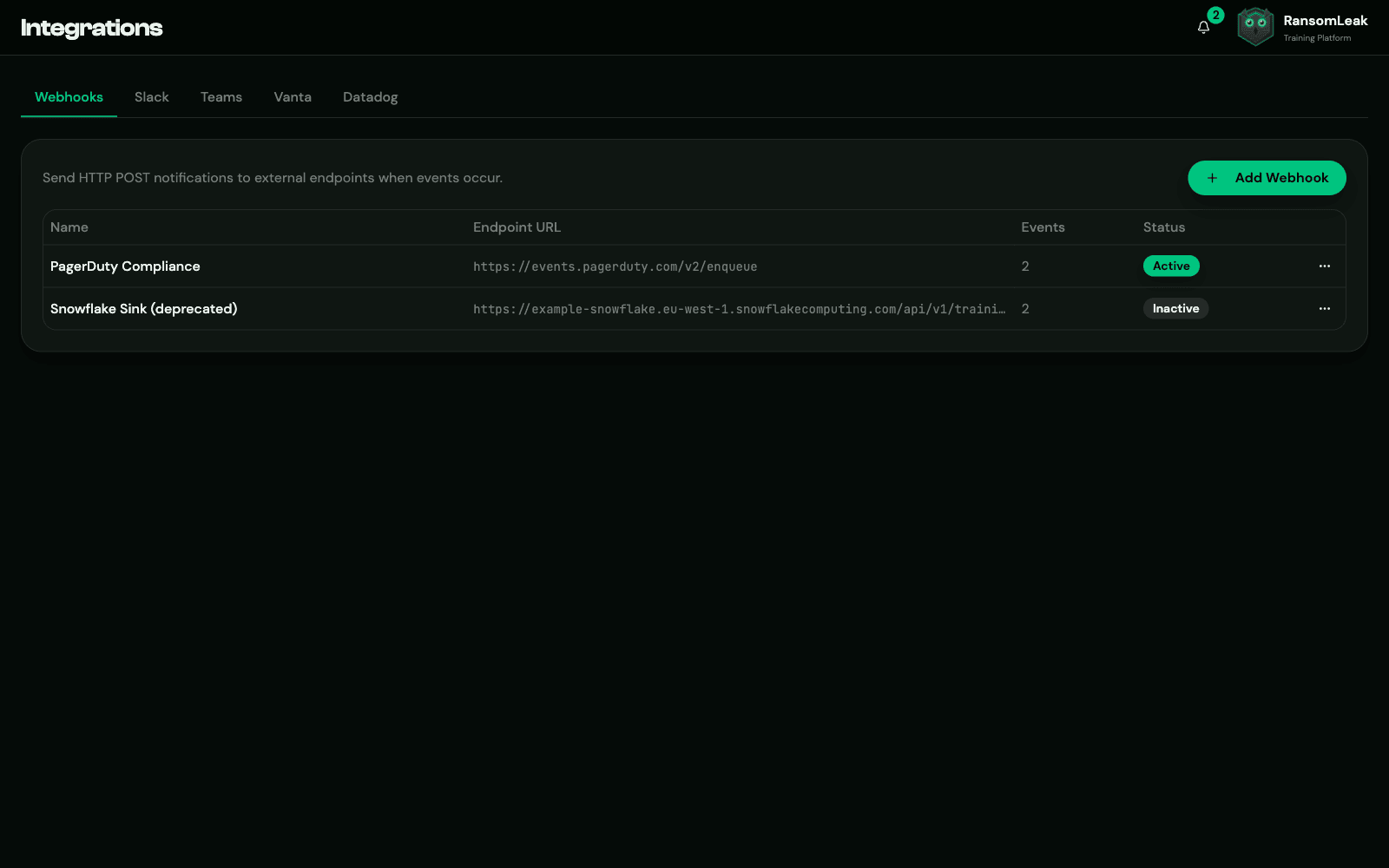Click the Inactive status badge
Image resolution: width=1389 pixels, height=868 pixels.
coord(1175,309)
